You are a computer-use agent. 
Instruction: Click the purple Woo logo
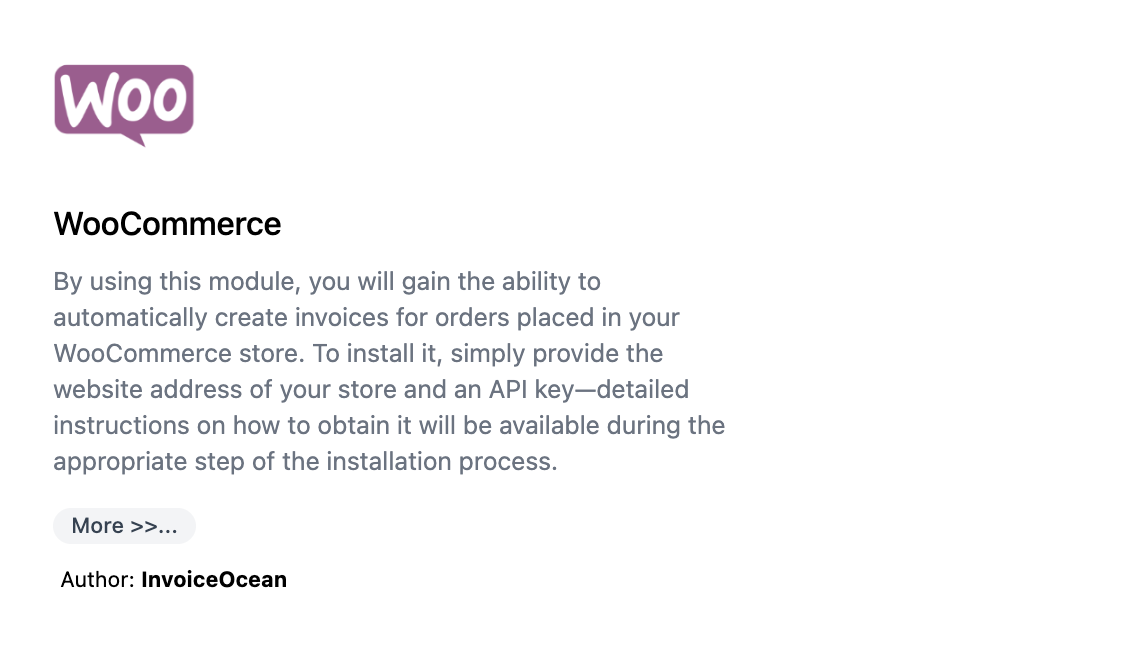point(123,100)
